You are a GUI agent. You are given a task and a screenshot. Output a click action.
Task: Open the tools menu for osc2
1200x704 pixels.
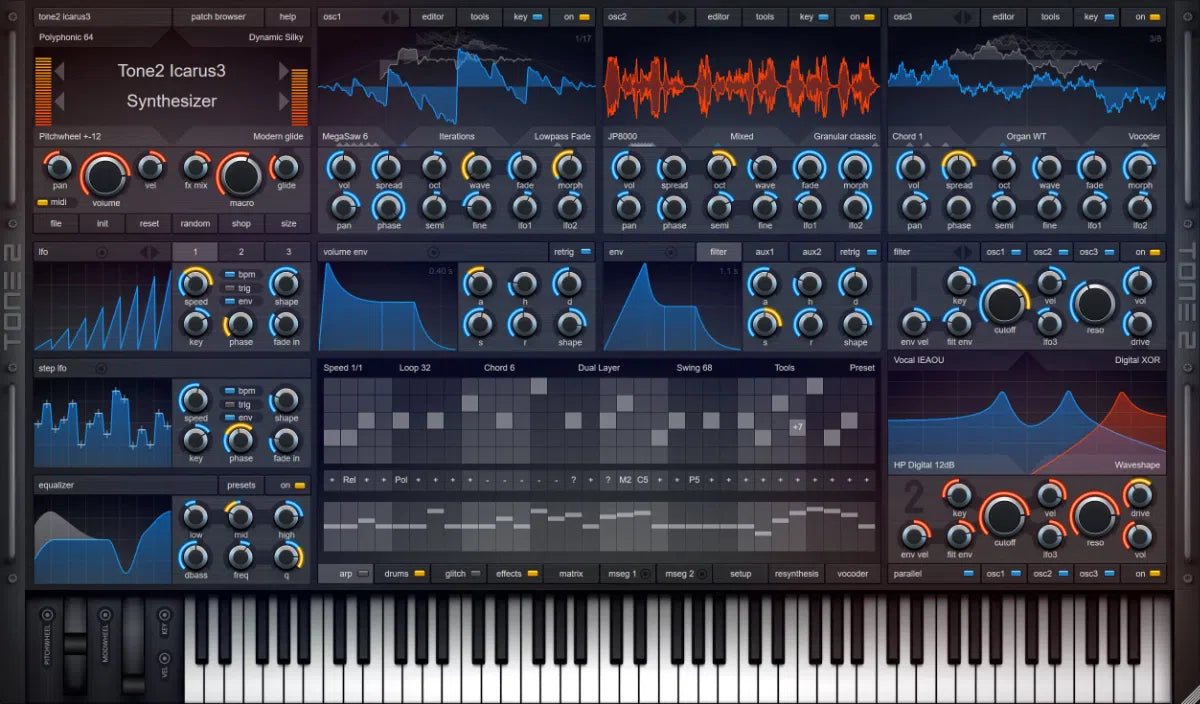[x=764, y=16]
